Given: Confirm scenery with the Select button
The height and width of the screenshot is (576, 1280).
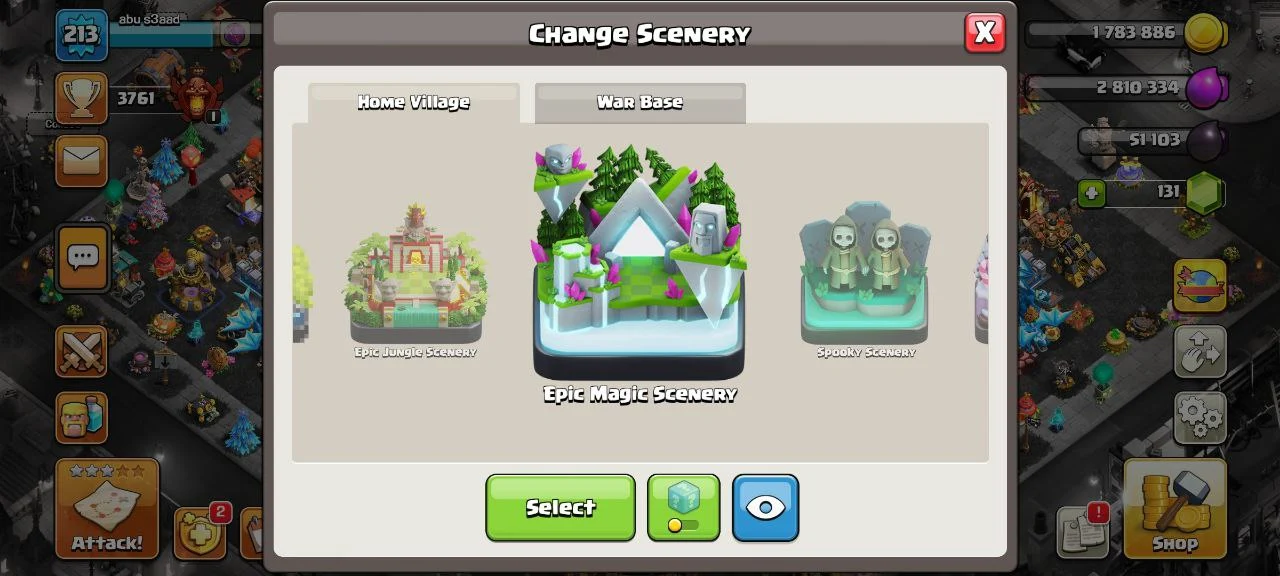Looking at the screenshot, I should click(x=560, y=508).
